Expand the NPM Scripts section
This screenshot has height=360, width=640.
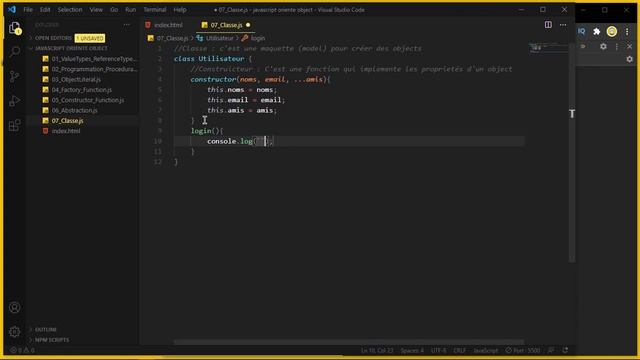[51, 340]
